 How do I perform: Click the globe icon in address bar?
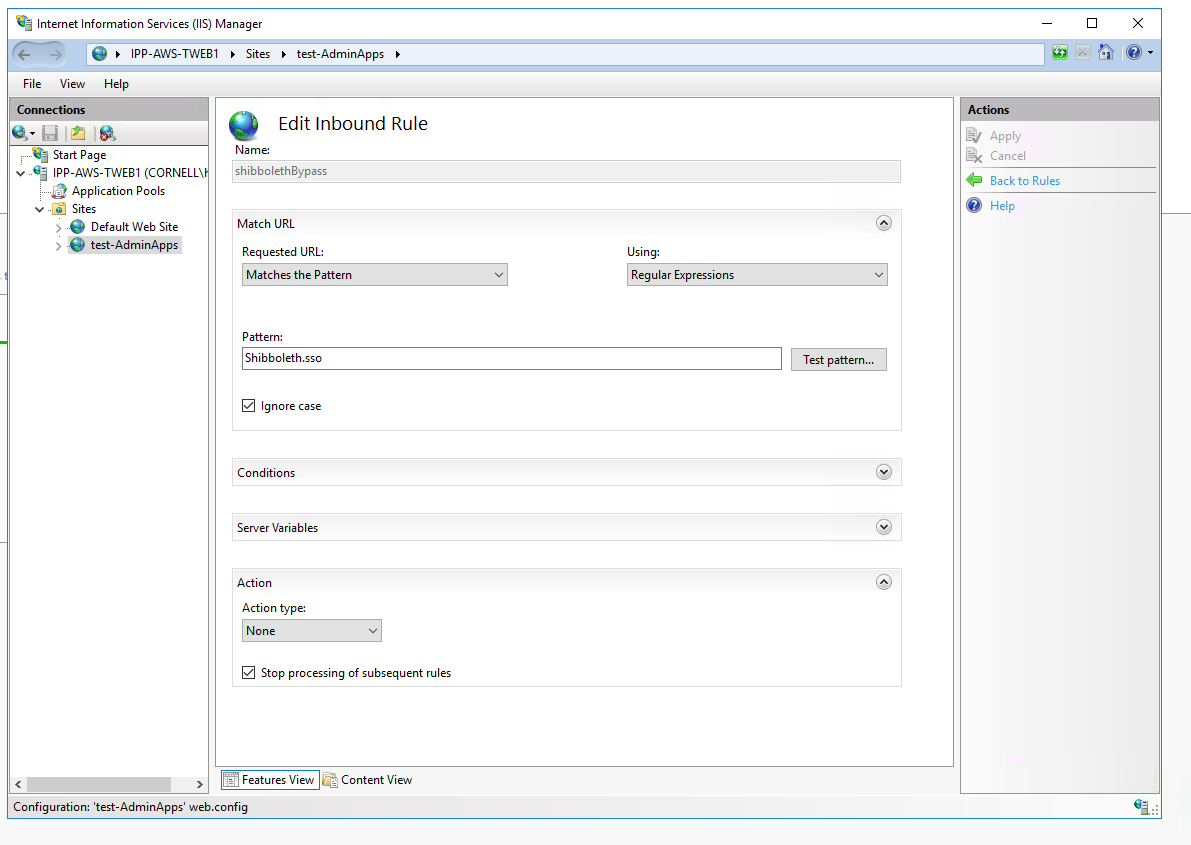tap(100, 54)
